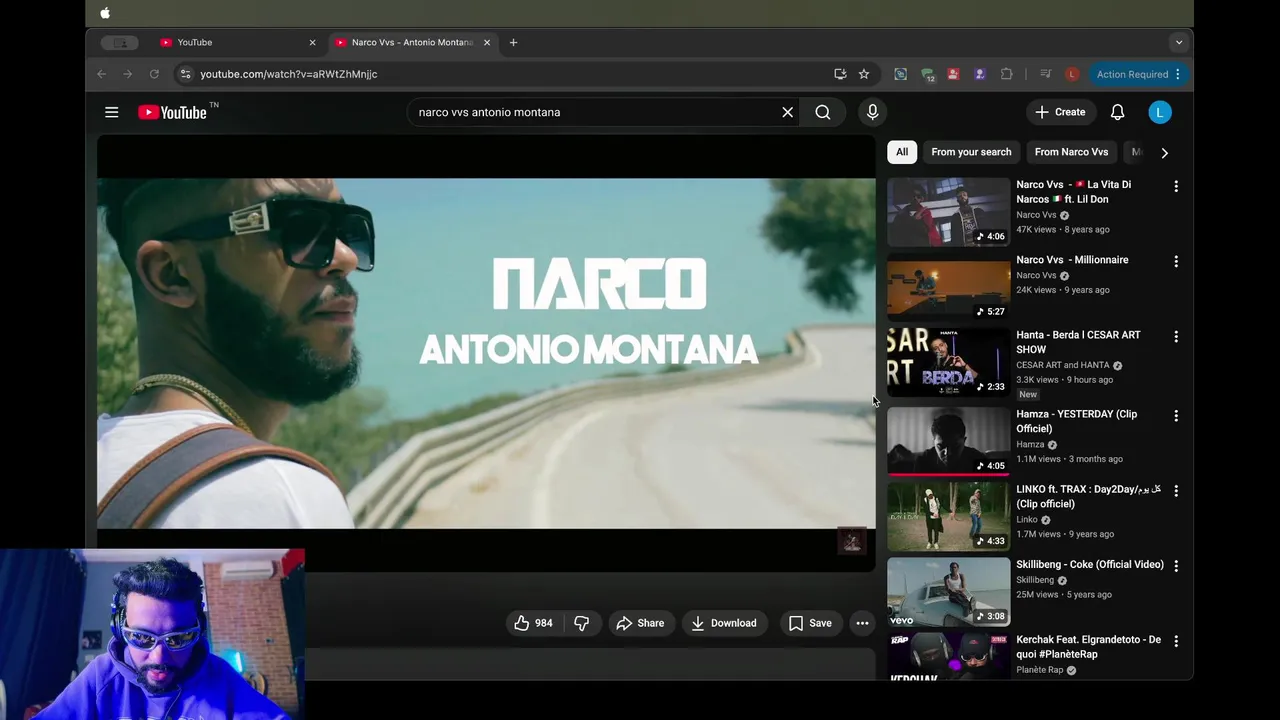Viewport: 1280px width, 720px height.
Task: Click the Kerchak Feat. Elgrandetoto title
Action: click(x=1088, y=647)
